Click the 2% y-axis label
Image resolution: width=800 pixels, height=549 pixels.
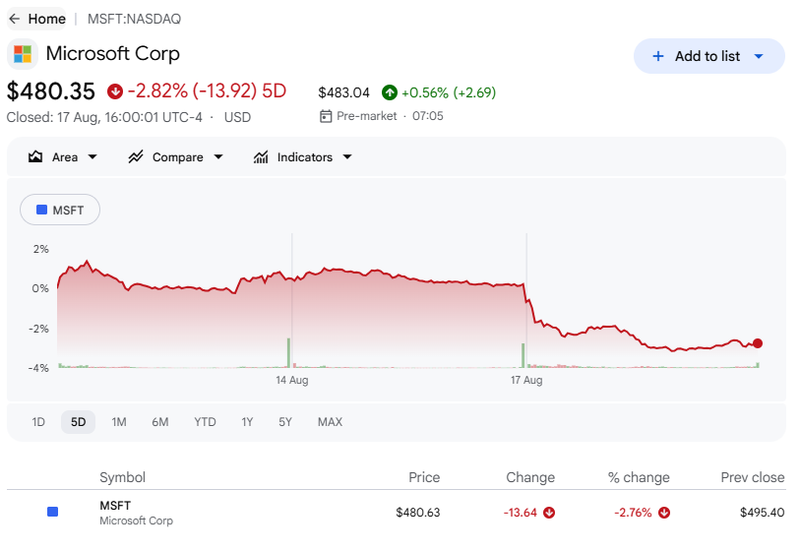pyautogui.click(x=41, y=249)
